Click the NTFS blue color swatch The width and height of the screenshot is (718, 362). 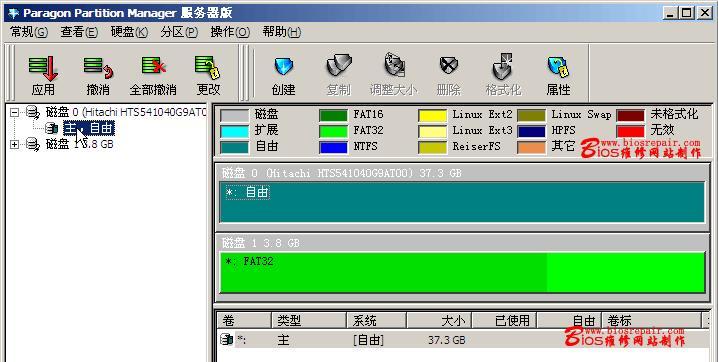click(x=333, y=147)
